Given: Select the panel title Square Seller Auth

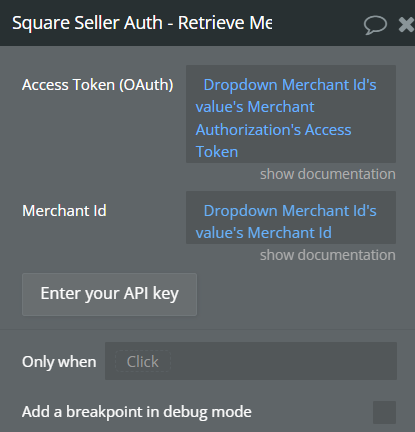Looking at the screenshot, I should [142, 23].
